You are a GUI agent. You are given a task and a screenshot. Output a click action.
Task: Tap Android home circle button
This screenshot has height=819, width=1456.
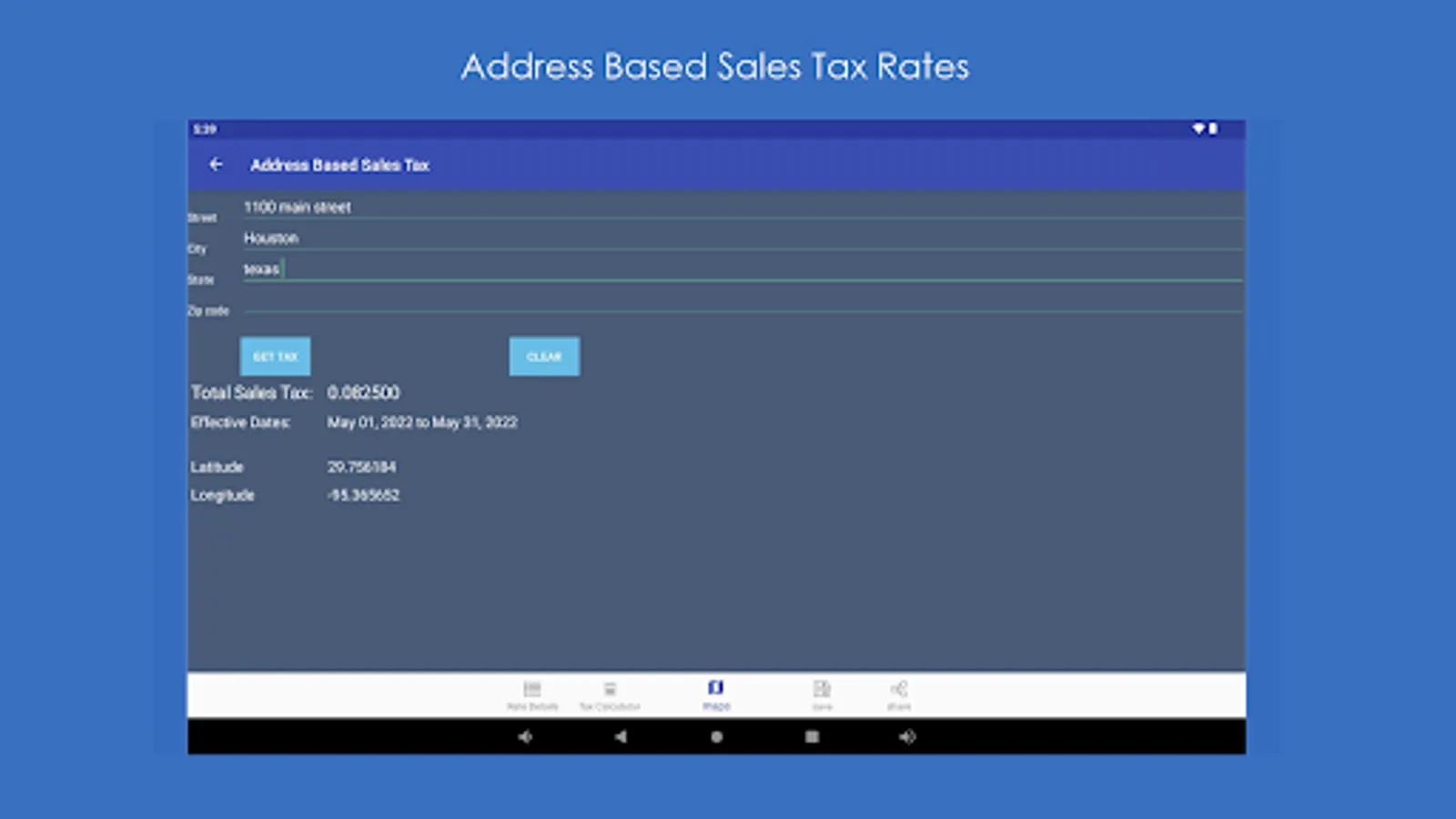[717, 737]
